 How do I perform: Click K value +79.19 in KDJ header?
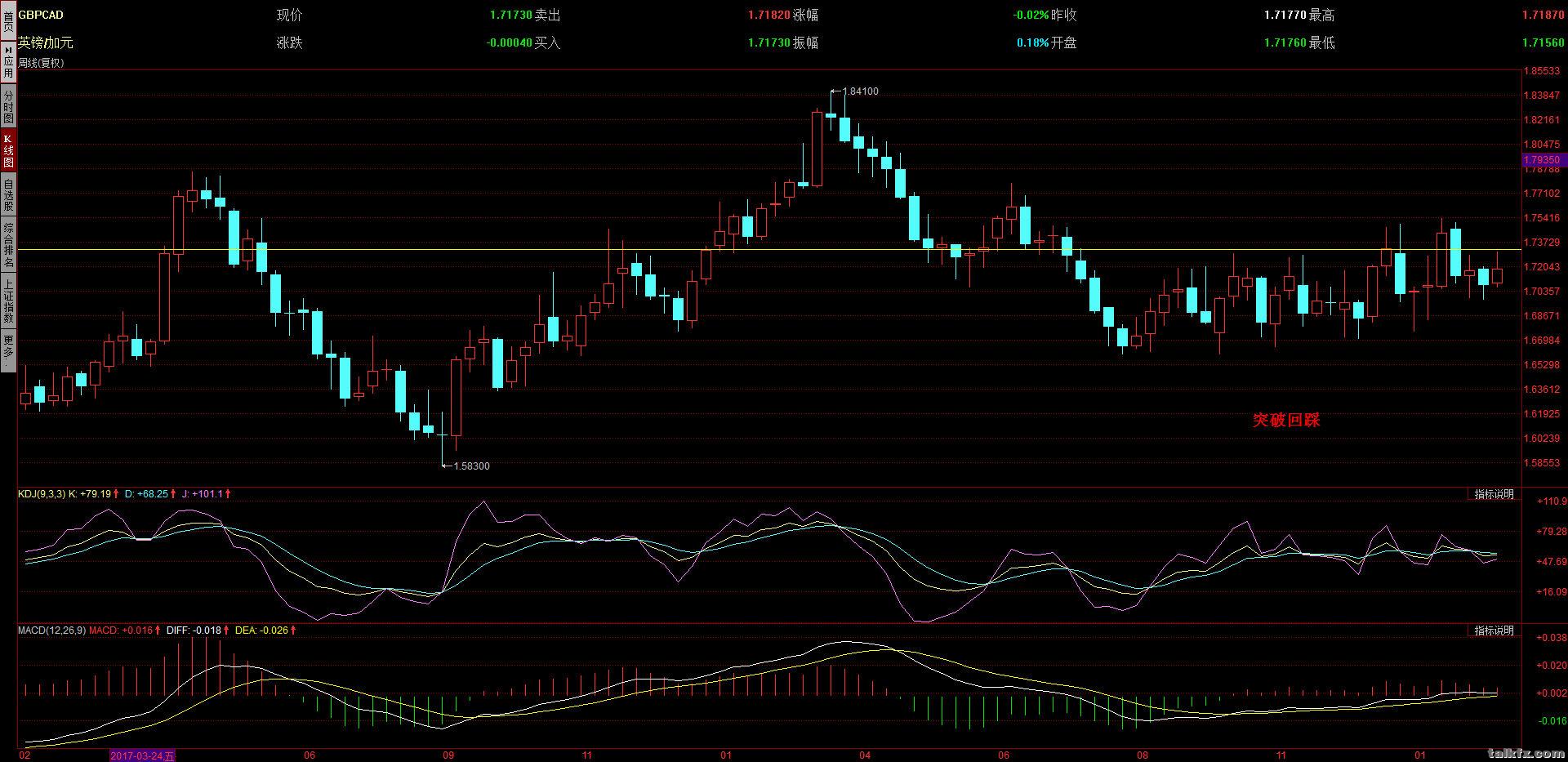coord(95,494)
